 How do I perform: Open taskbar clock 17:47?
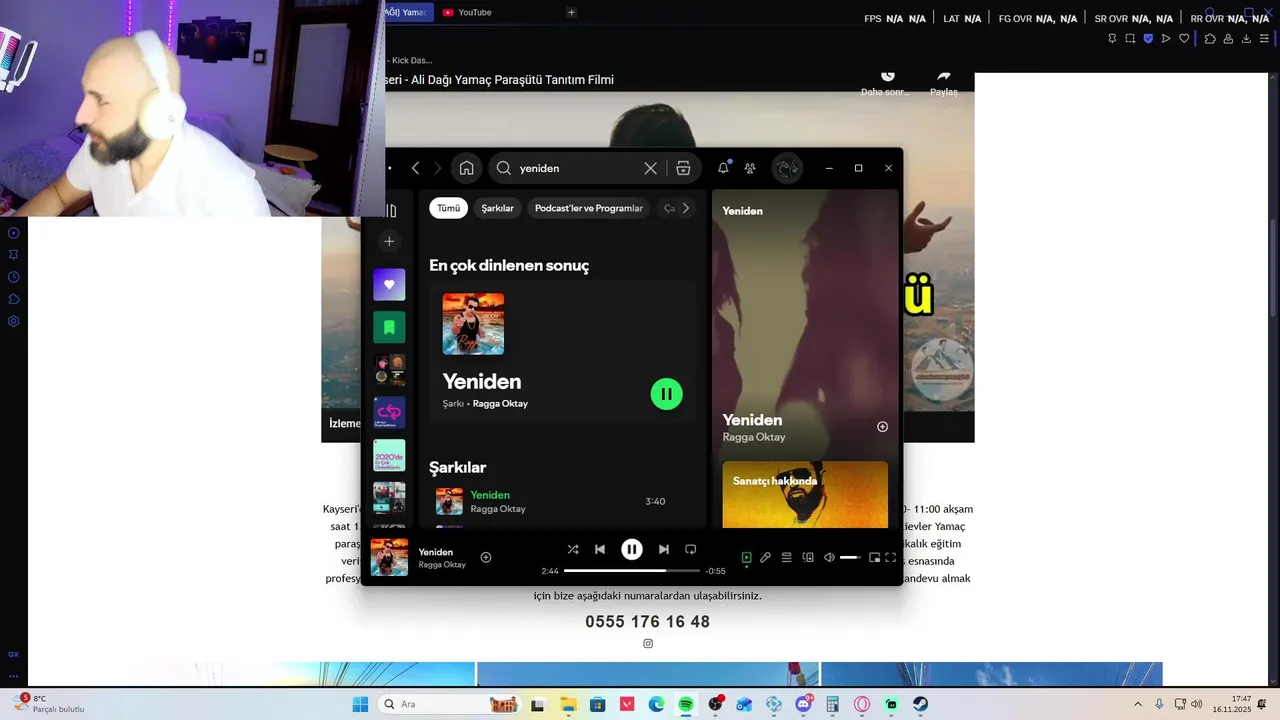point(1232,704)
